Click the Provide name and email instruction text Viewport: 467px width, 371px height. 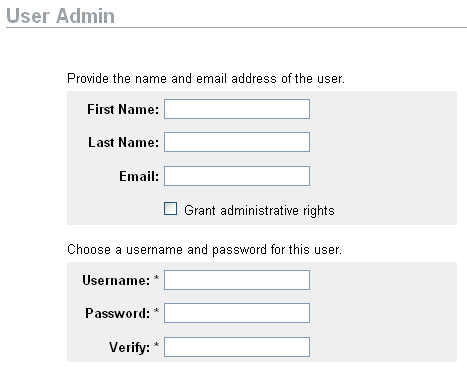[206, 79]
